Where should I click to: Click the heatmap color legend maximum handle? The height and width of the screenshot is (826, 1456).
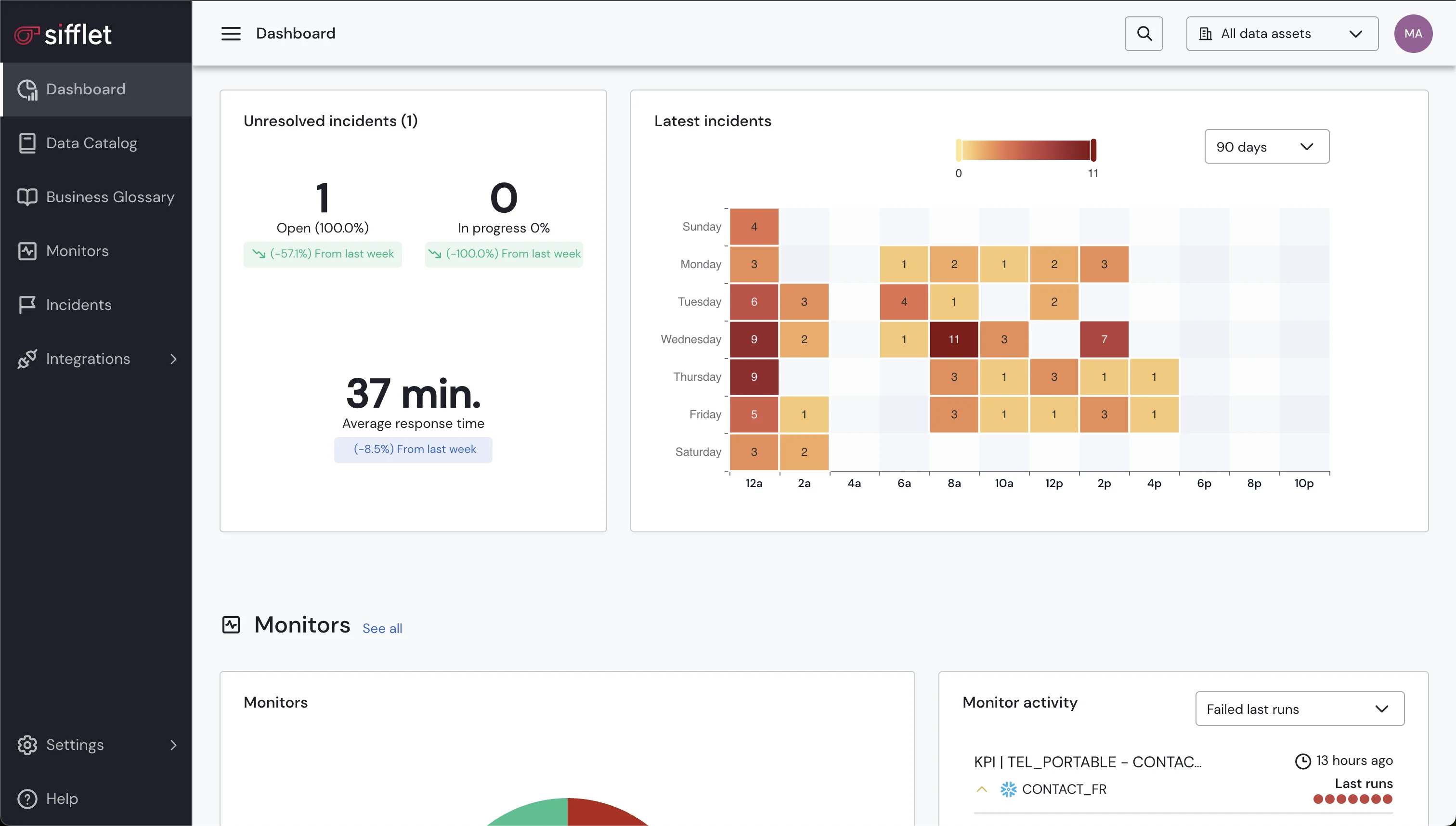[x=1093, y=150]
